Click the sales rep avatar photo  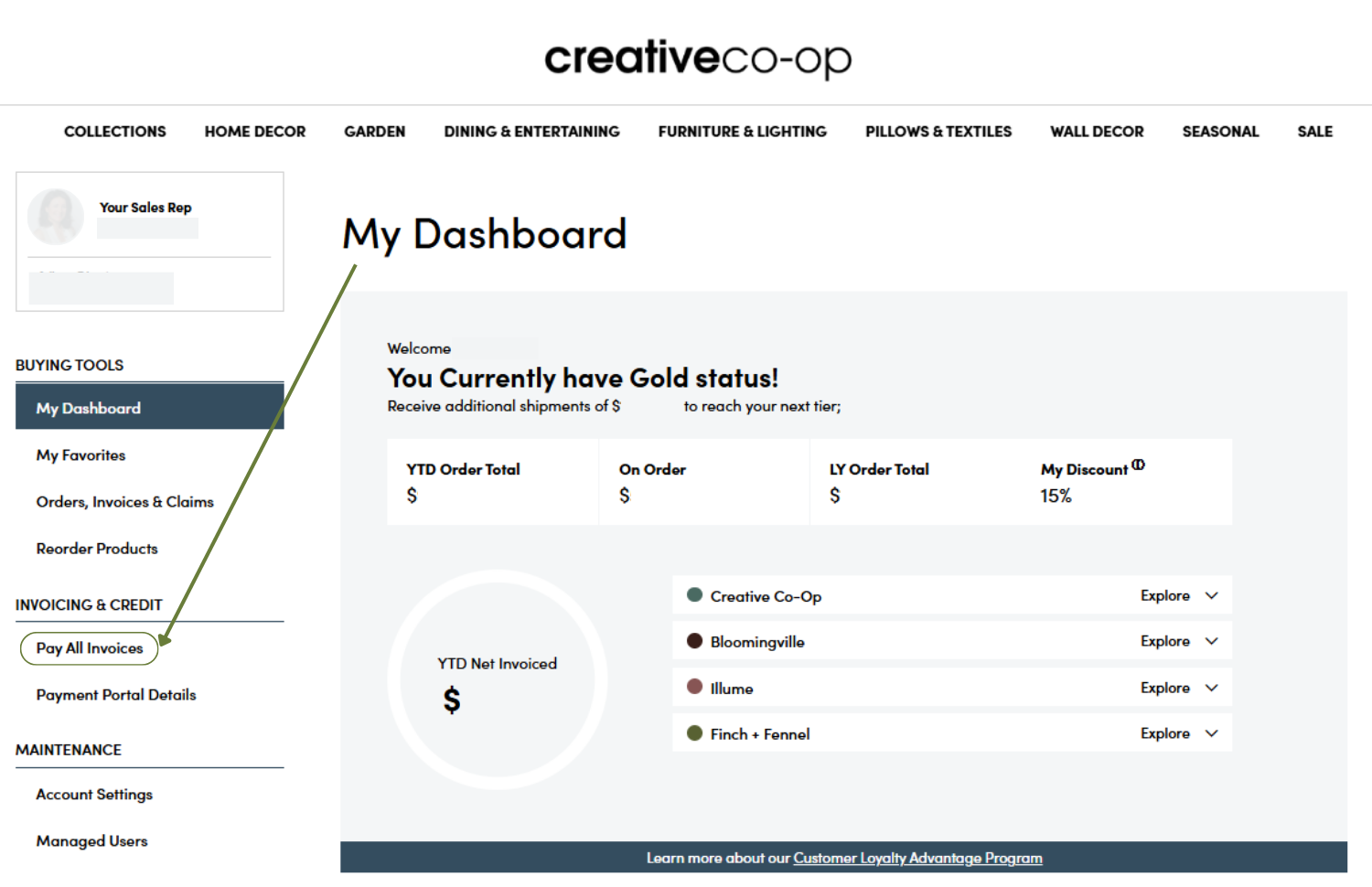(56, 217)
